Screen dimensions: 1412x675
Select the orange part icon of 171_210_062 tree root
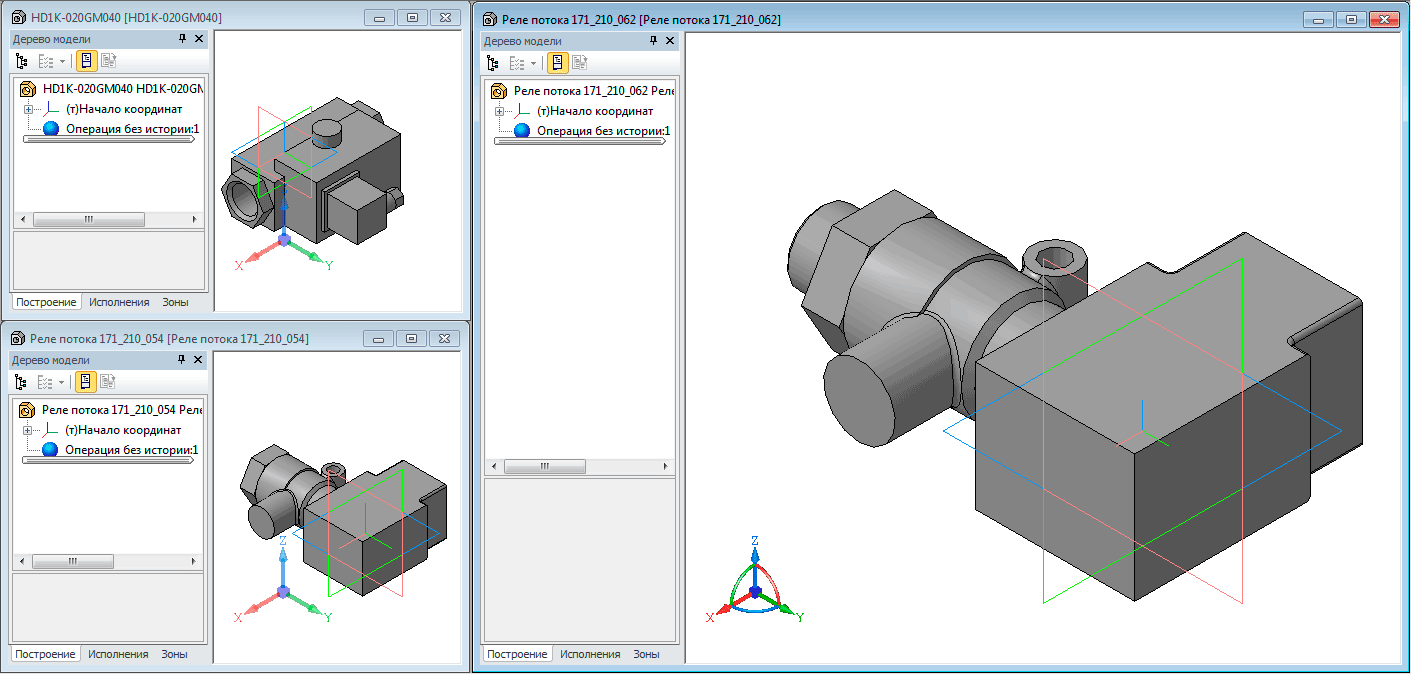[x=500, y=91]
